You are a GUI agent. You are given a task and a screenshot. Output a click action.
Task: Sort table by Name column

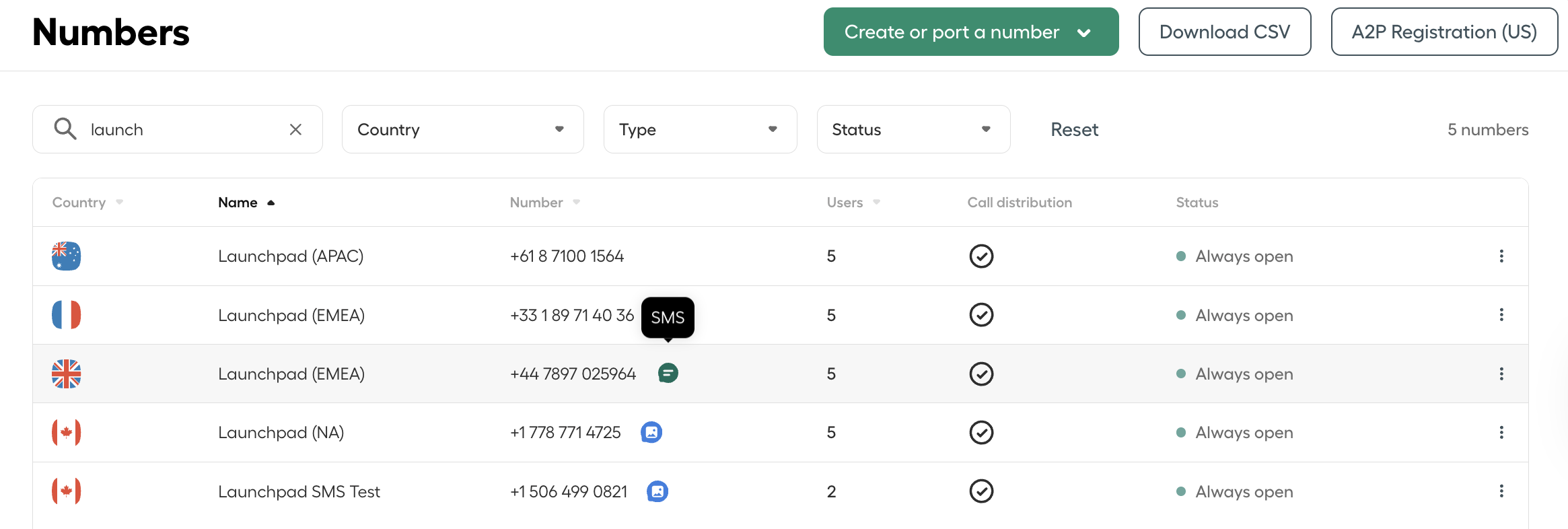pyautogui.click(x=246, y=203)
